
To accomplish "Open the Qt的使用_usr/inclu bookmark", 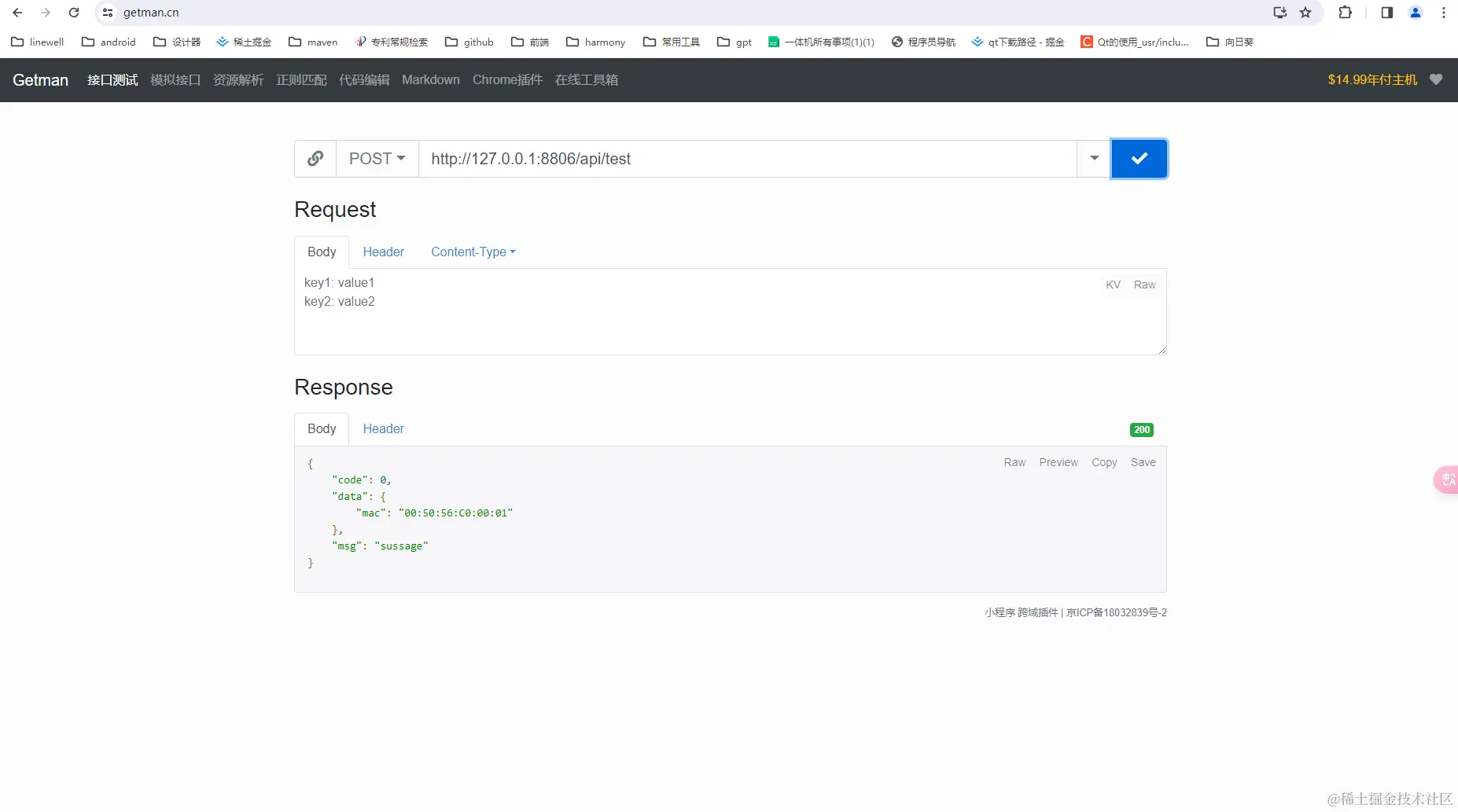I will click(x=1135, y=42).
